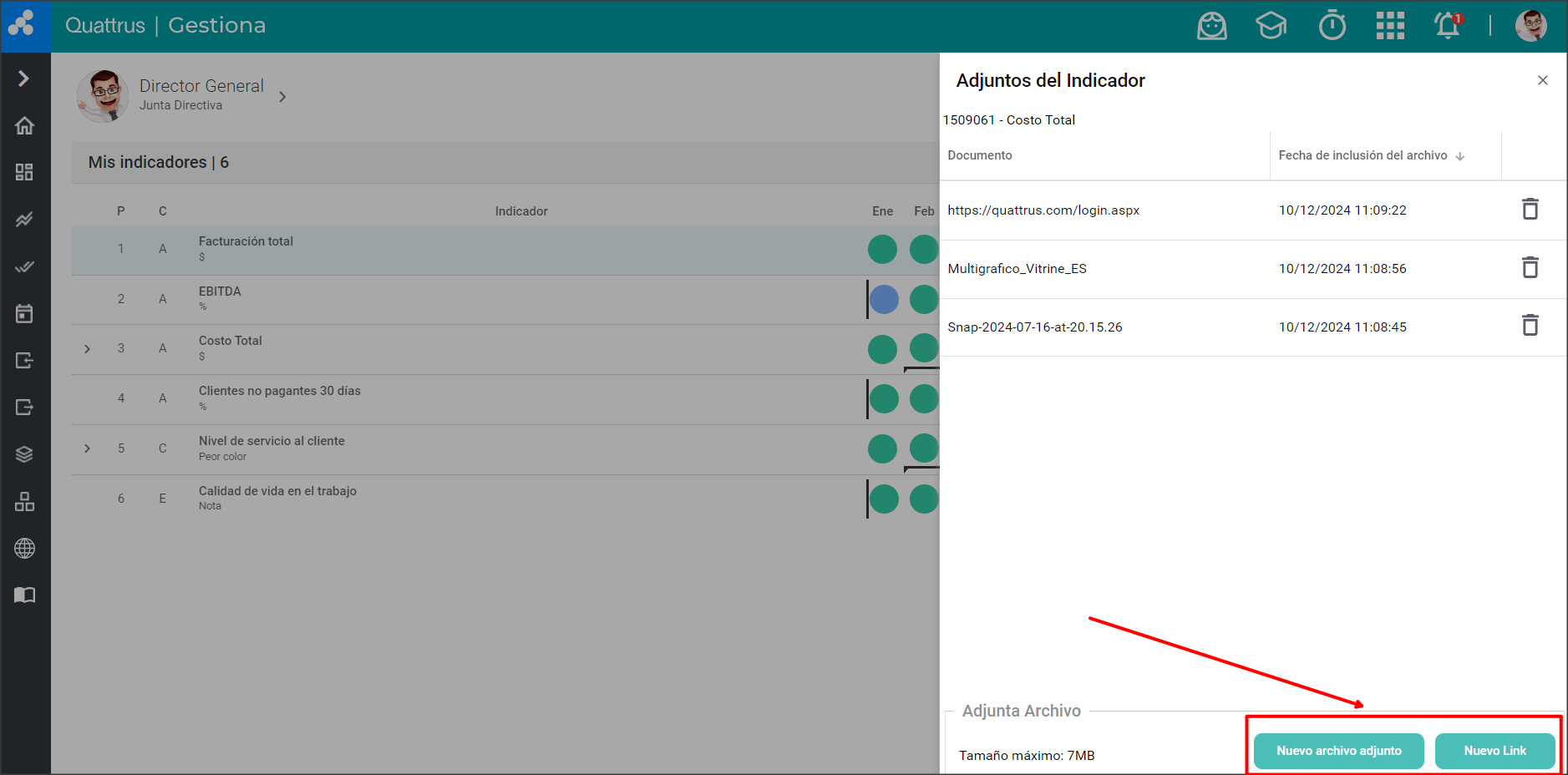
Task: Open the graduation cap training icon
Action: click(x=1271, y=26)
